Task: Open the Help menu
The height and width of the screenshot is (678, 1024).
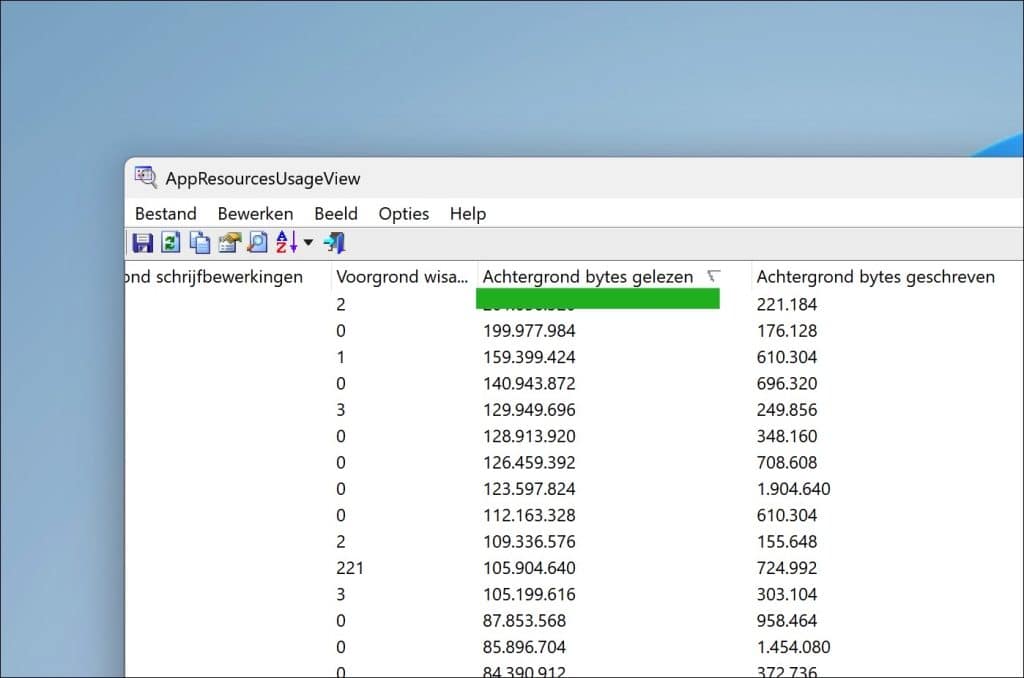Action: pos(468,214)
